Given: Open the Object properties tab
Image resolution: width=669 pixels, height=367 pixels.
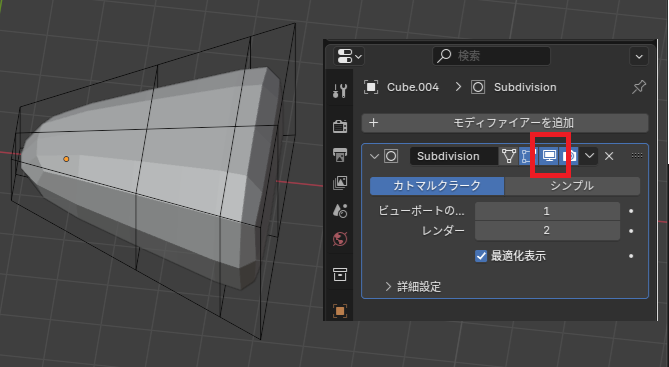Looking at the screenshot, I should pyautogui.click(x=340, y=310).
